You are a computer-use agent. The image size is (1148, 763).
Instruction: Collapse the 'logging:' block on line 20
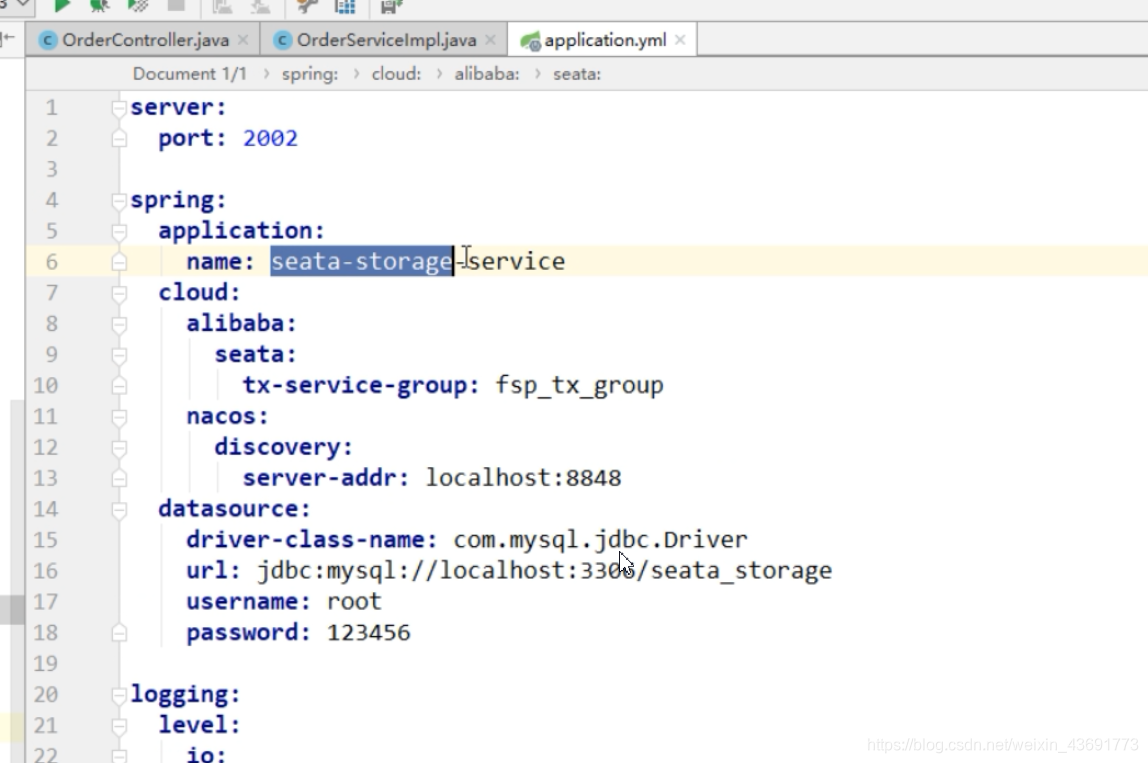(x=119, y=695)
